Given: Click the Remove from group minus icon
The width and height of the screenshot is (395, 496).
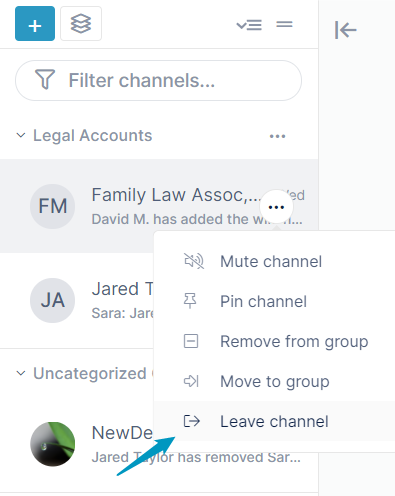Looking at the screenshot, I should [x=191, y=341].
